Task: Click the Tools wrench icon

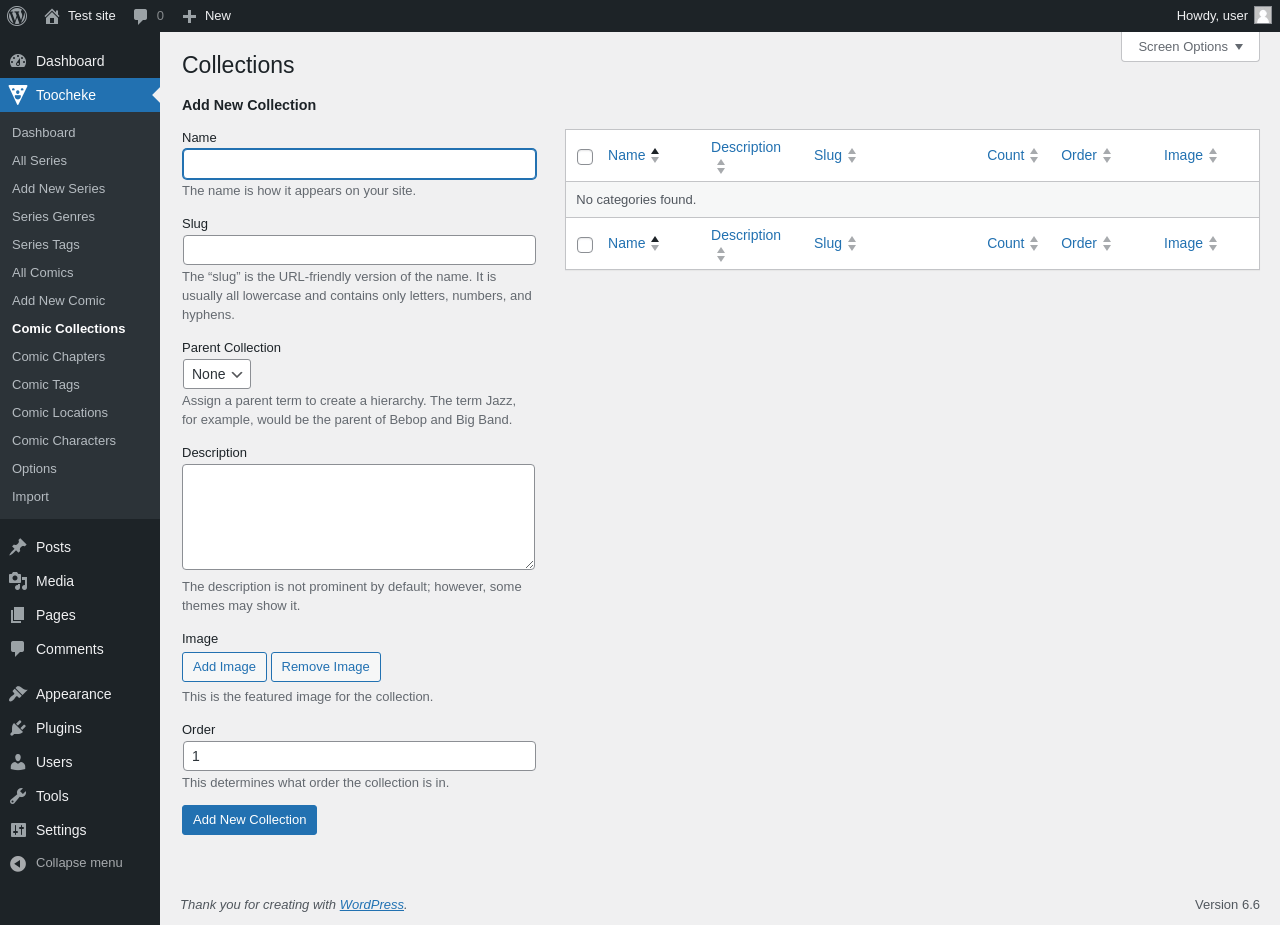Action: [x=18, y=796]
